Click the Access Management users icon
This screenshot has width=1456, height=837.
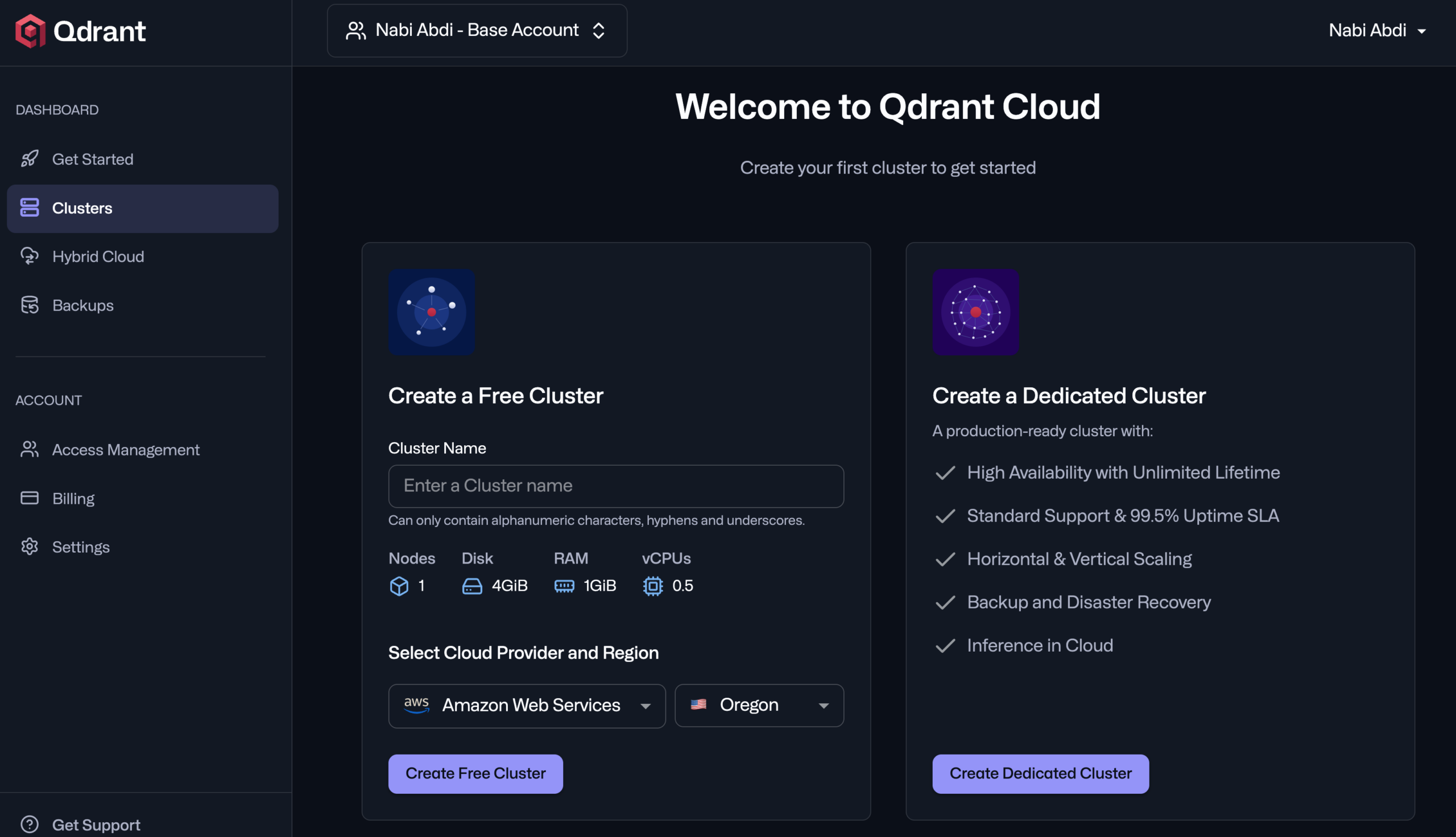tap(30, 450)
